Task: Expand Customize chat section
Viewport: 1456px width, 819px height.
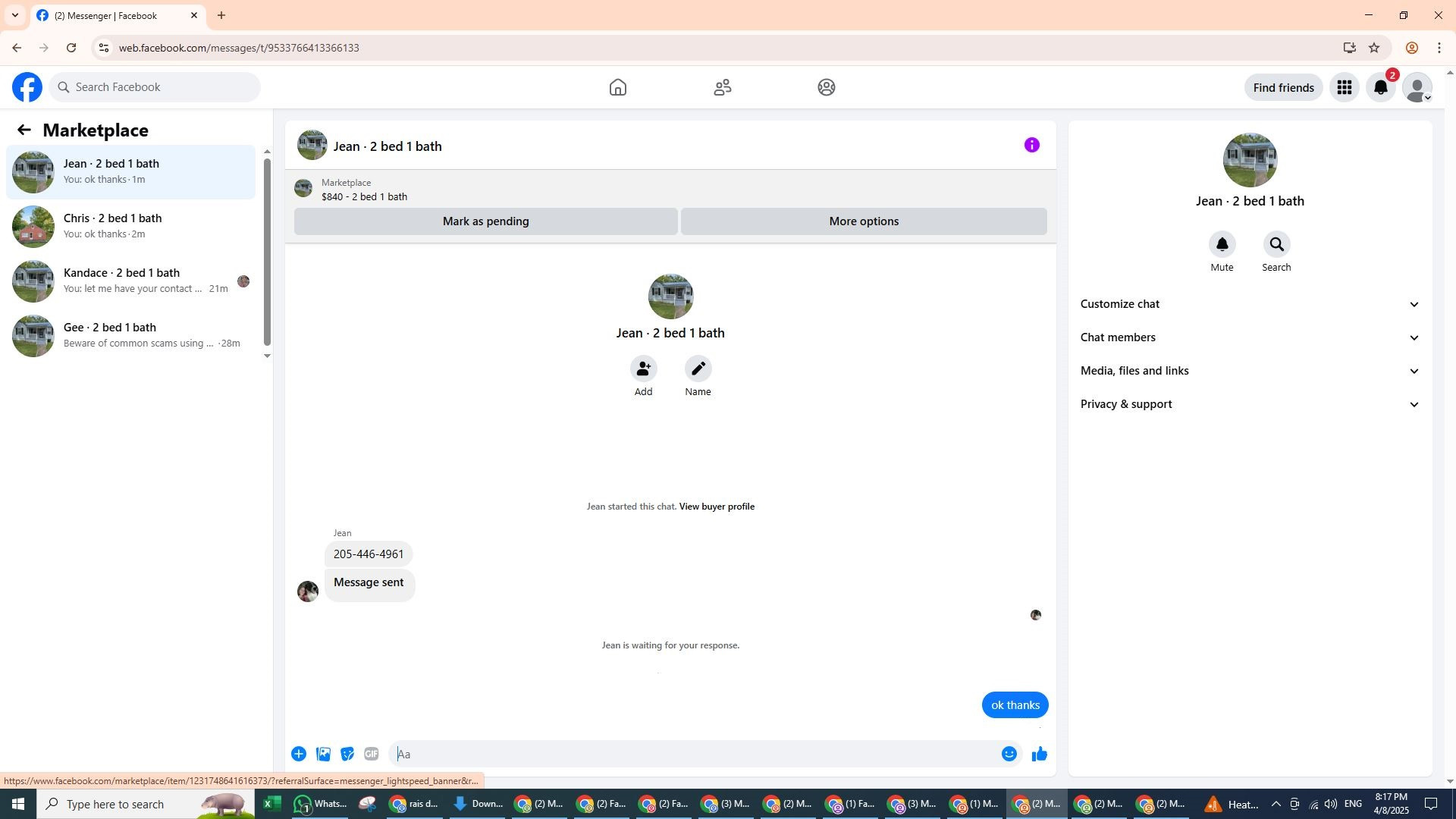Action: [1249, 304]
